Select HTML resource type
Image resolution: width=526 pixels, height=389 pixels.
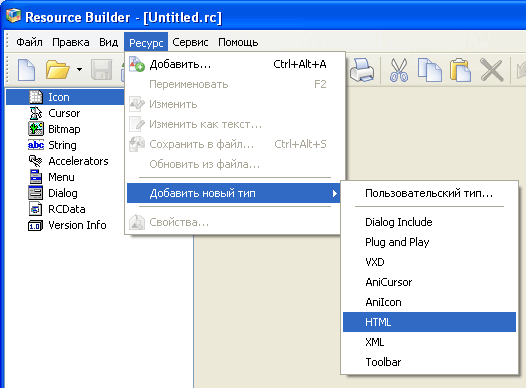point(429,322)
